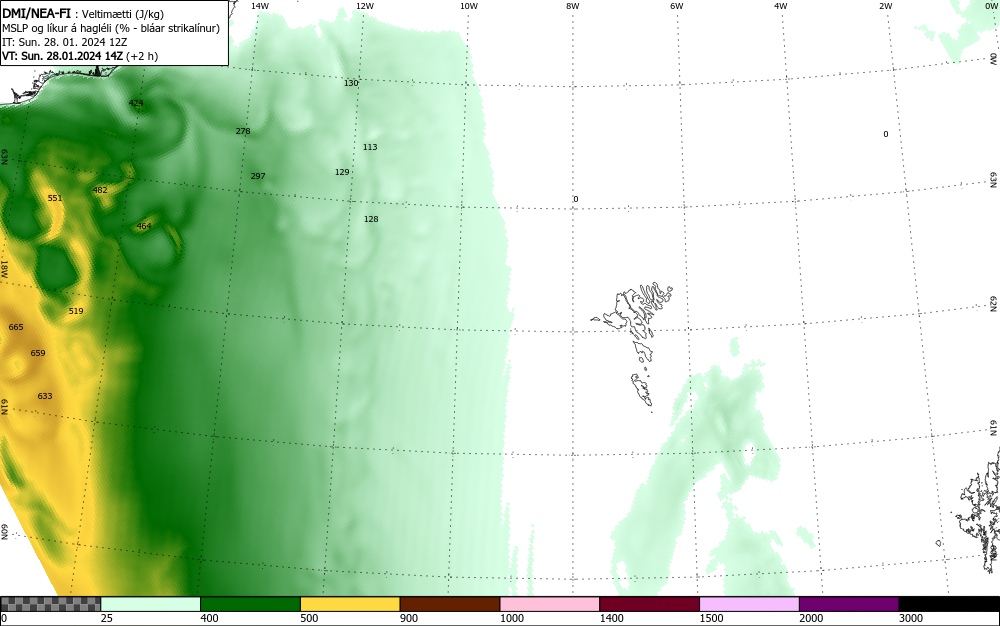
Task: Click the CAPE value 551 on the map
Action: point(55,198)
